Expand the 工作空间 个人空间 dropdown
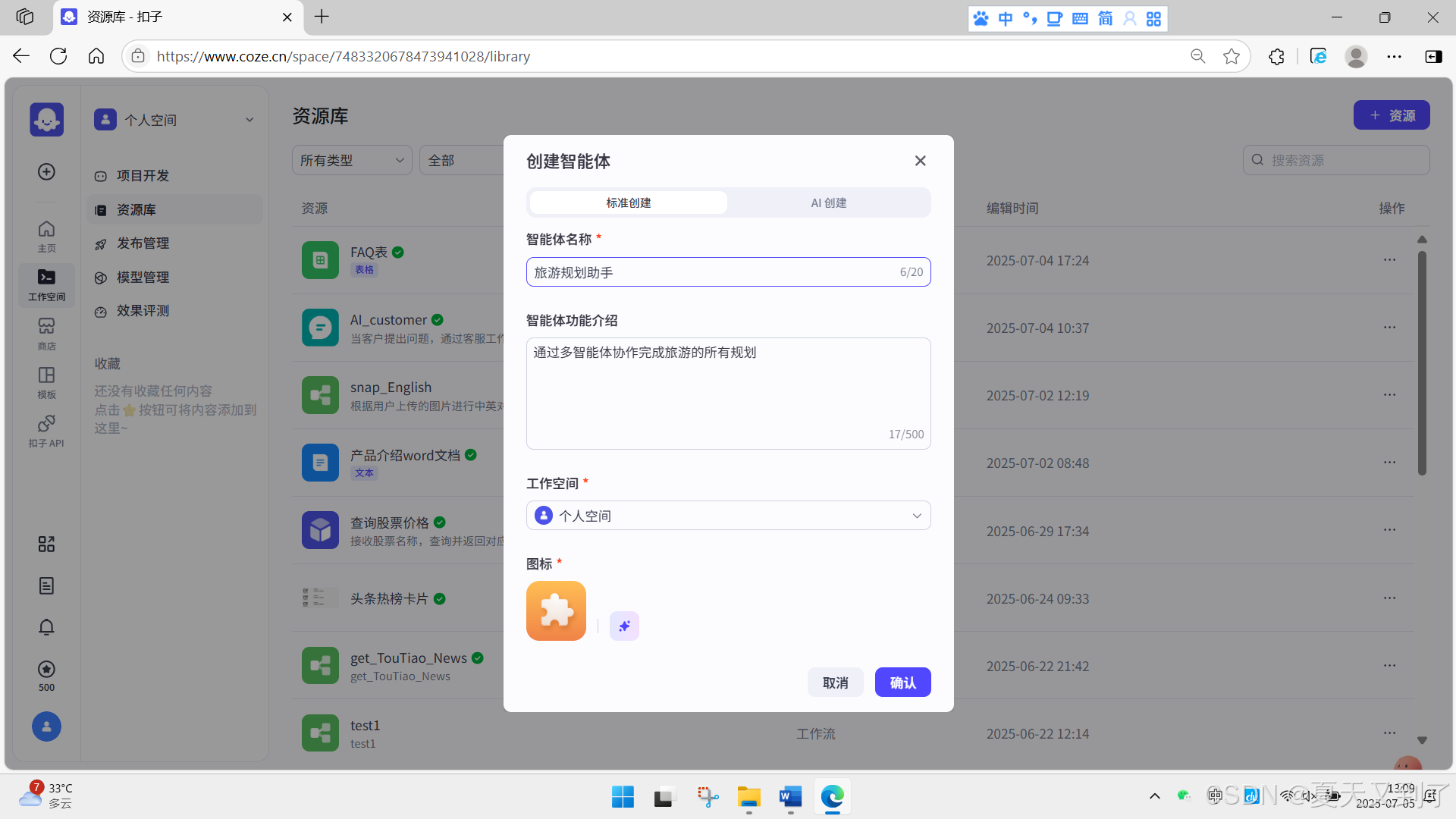1456x819 pixels. [x=728, y=516]
